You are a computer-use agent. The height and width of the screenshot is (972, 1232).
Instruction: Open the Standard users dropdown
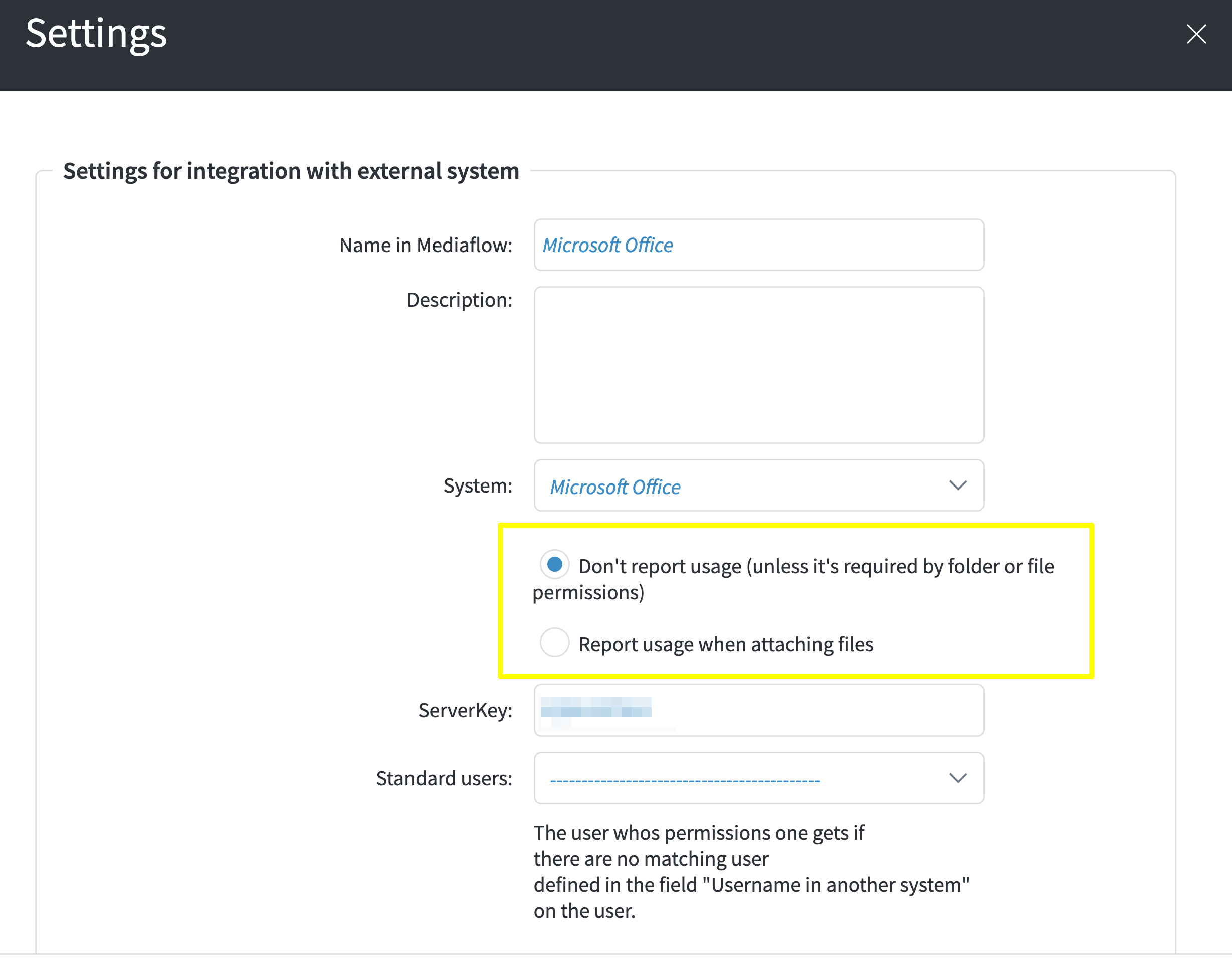(x=759, y=778)
